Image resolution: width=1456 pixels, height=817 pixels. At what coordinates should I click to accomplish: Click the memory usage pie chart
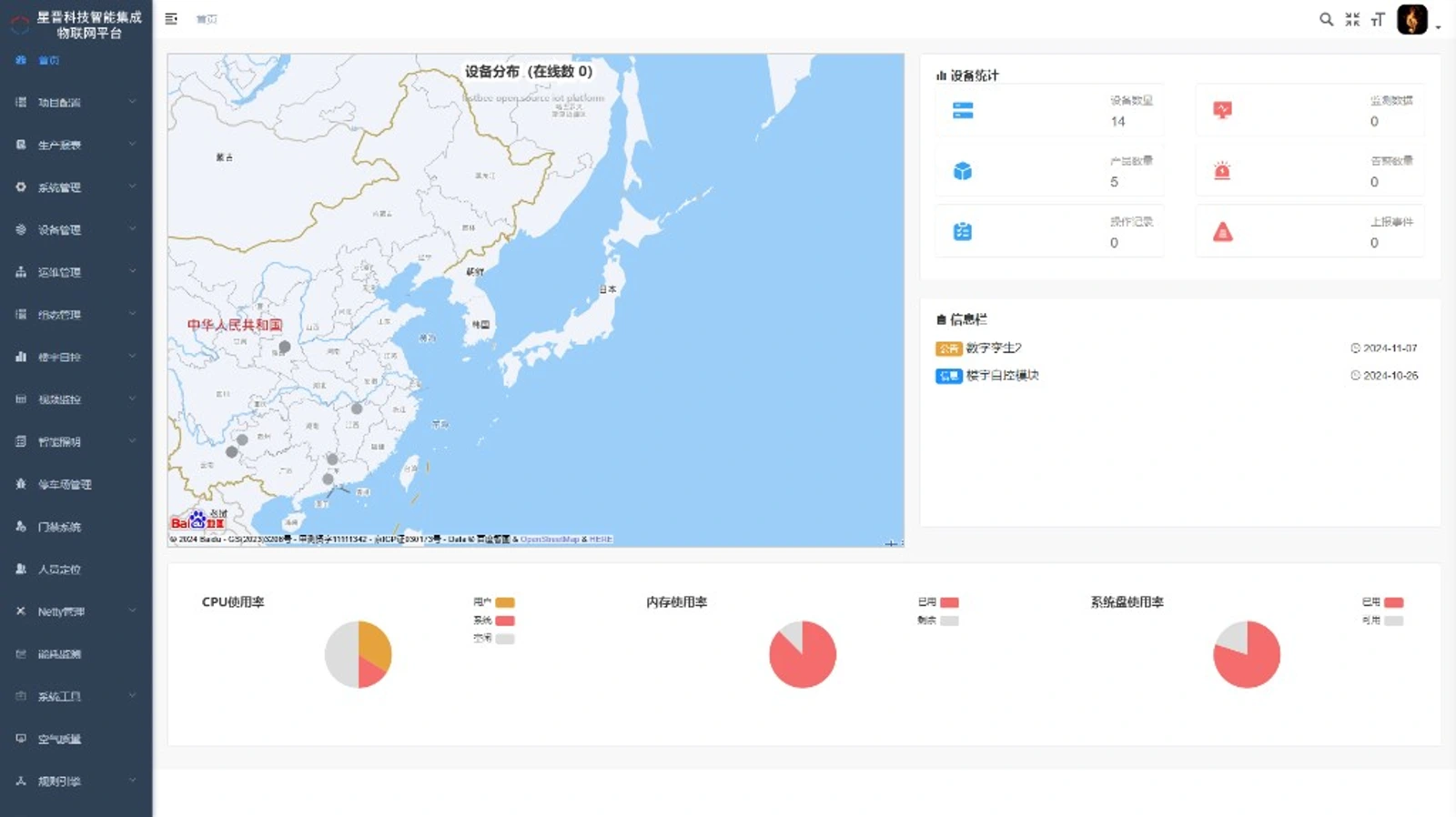pos(803,654)
